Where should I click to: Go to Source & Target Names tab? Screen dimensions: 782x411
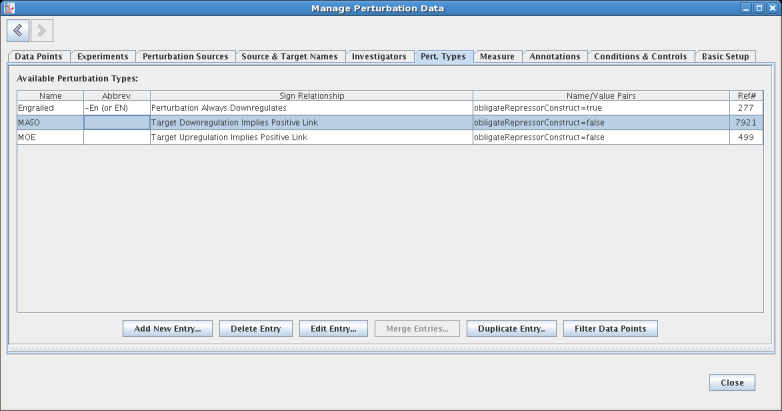(290, 56)
